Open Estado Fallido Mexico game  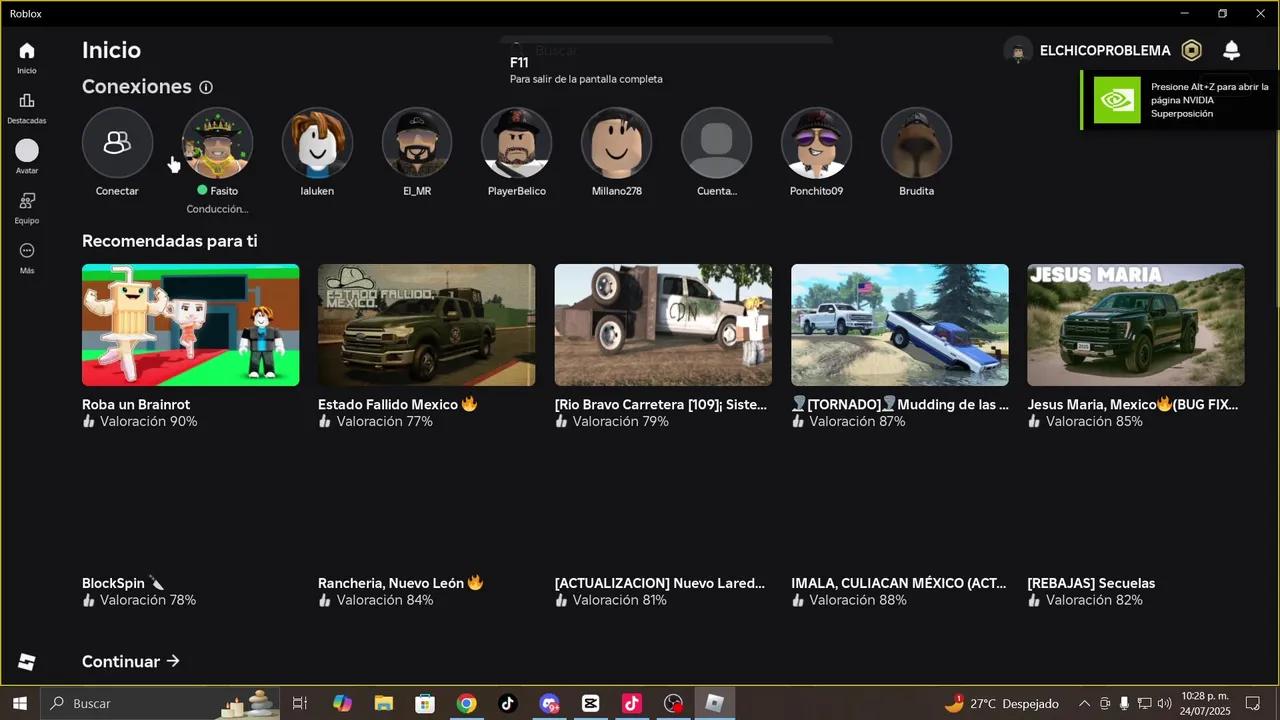426,325
